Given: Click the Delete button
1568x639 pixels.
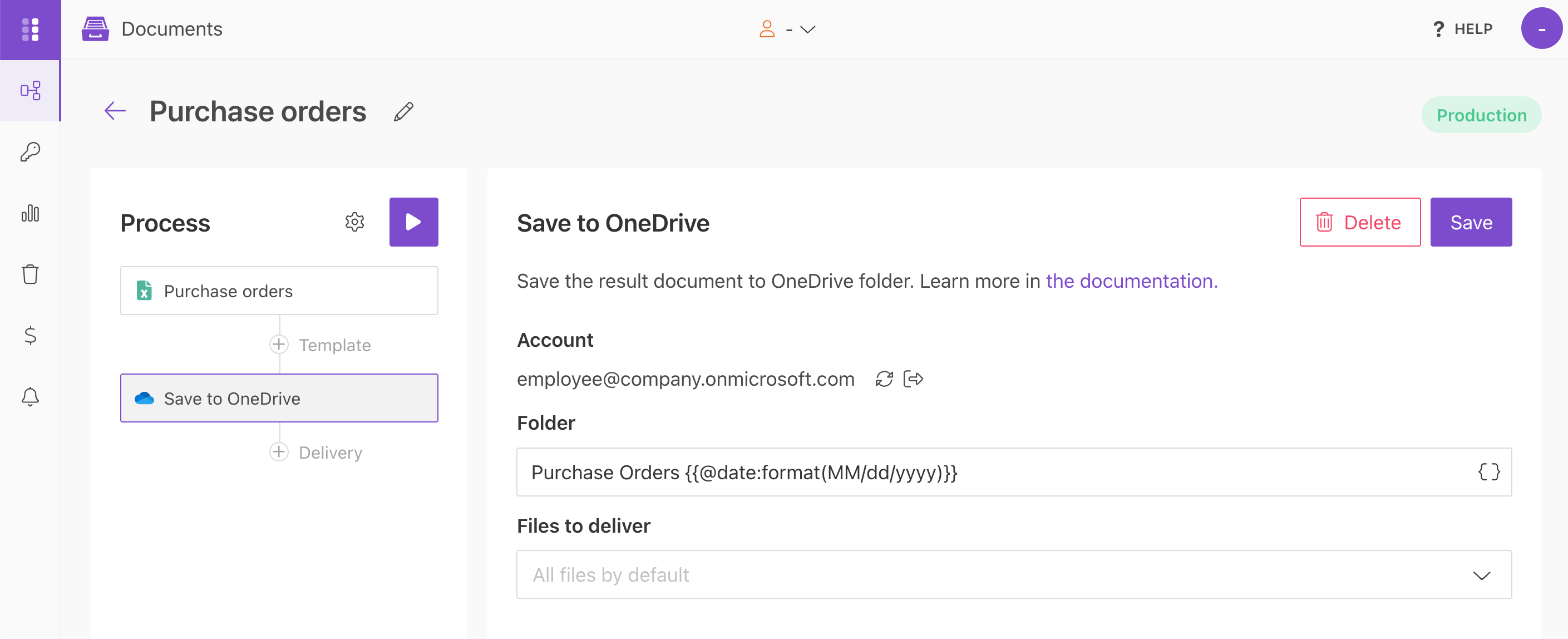Looking at the screenshot, I should point(1360,222).
